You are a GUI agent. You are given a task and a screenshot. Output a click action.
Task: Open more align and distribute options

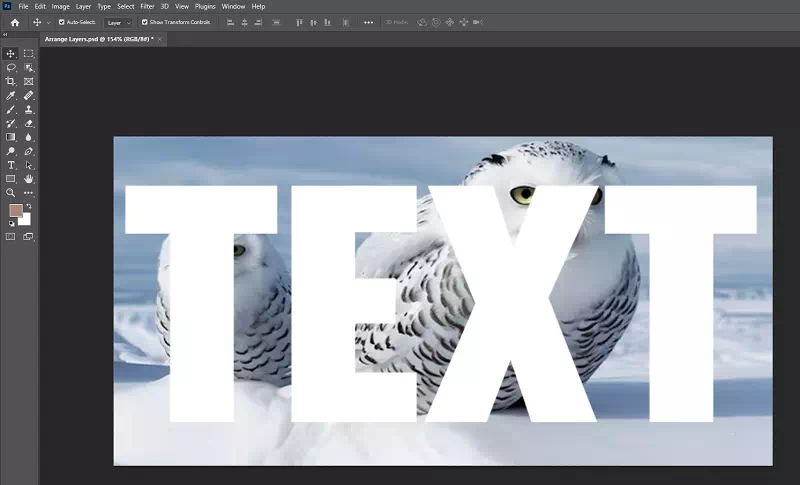tap(368, 22)
